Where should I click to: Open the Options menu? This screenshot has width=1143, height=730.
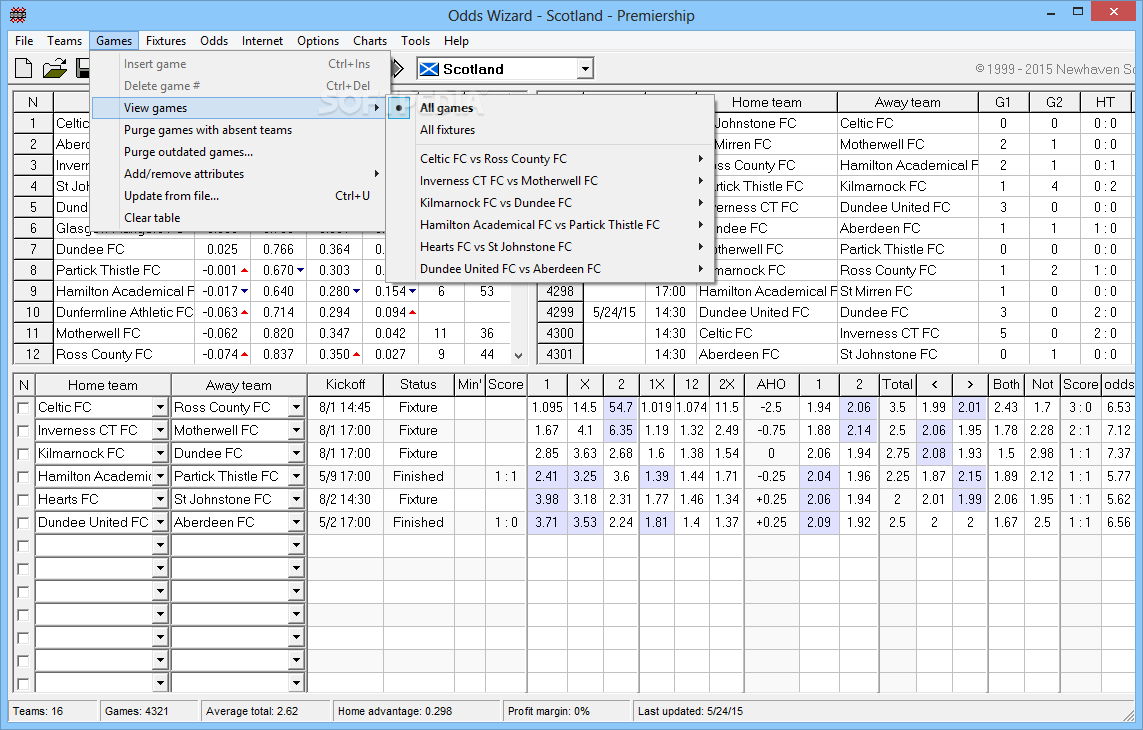[x=318, y=41]
